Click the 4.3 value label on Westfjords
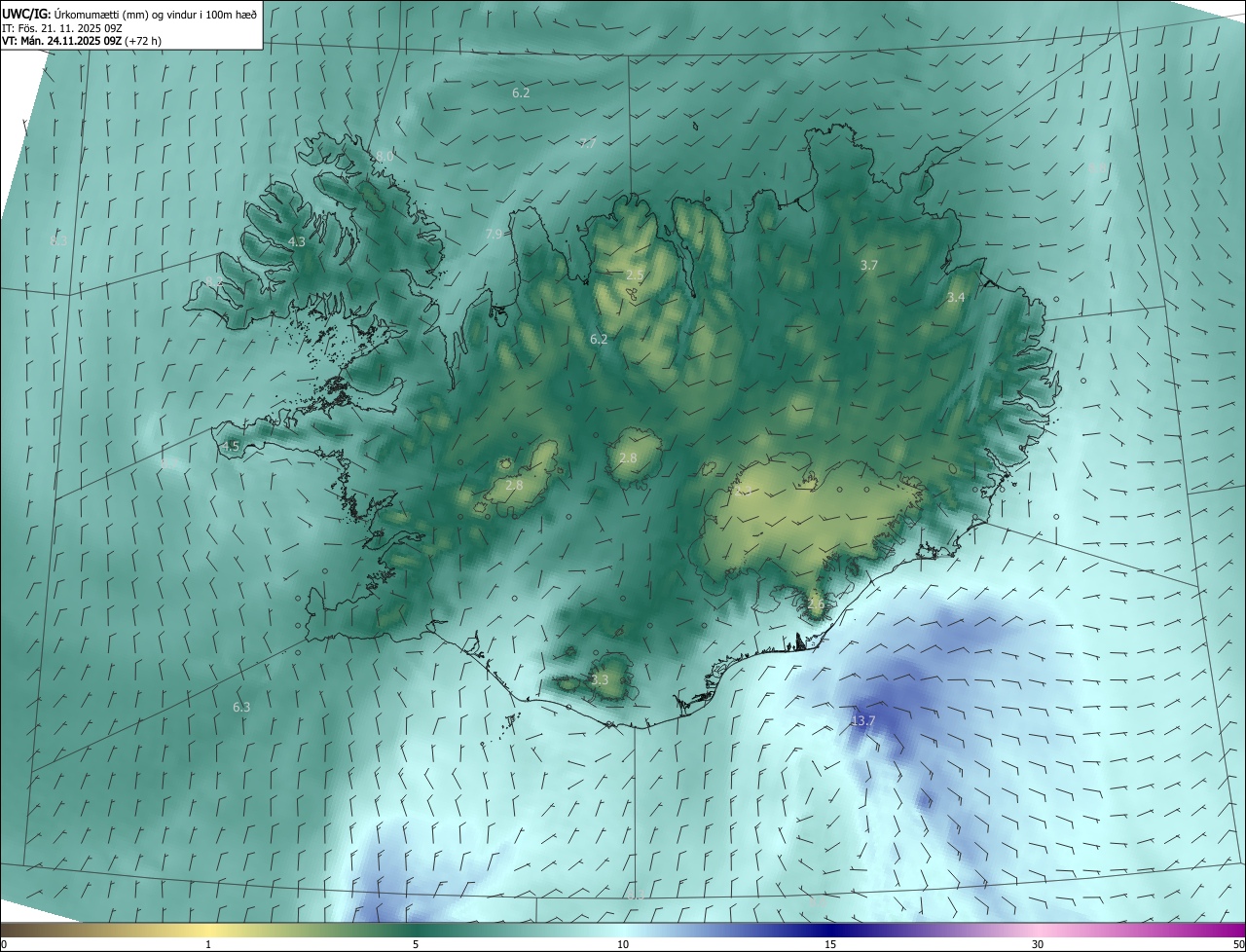The image size is (1246, 952). click(297, 241)
